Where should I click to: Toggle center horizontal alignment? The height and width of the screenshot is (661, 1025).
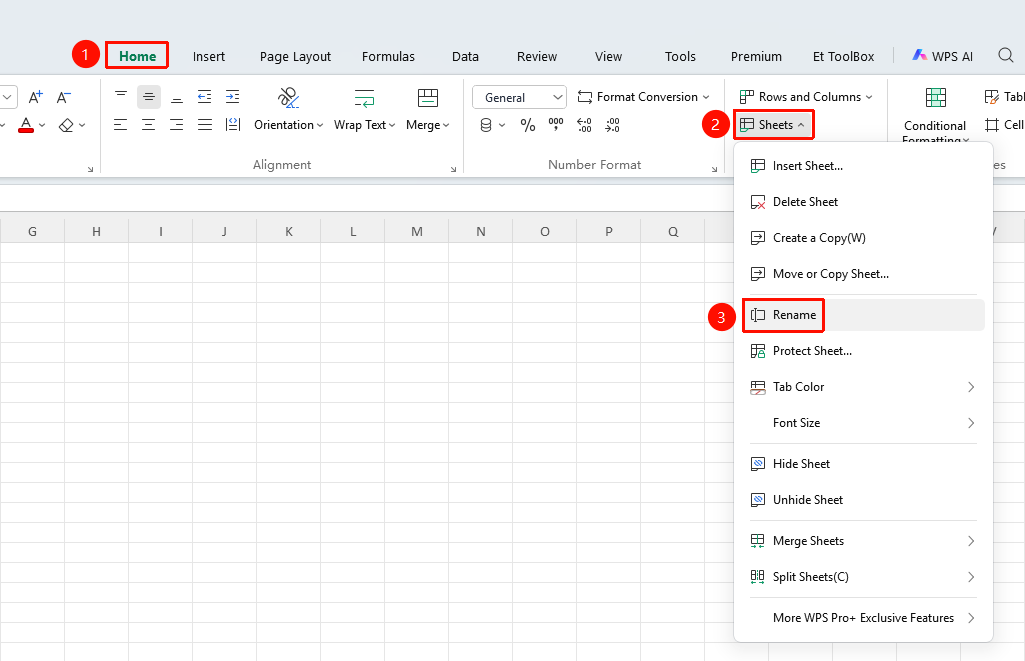click(x=149, y=125)
